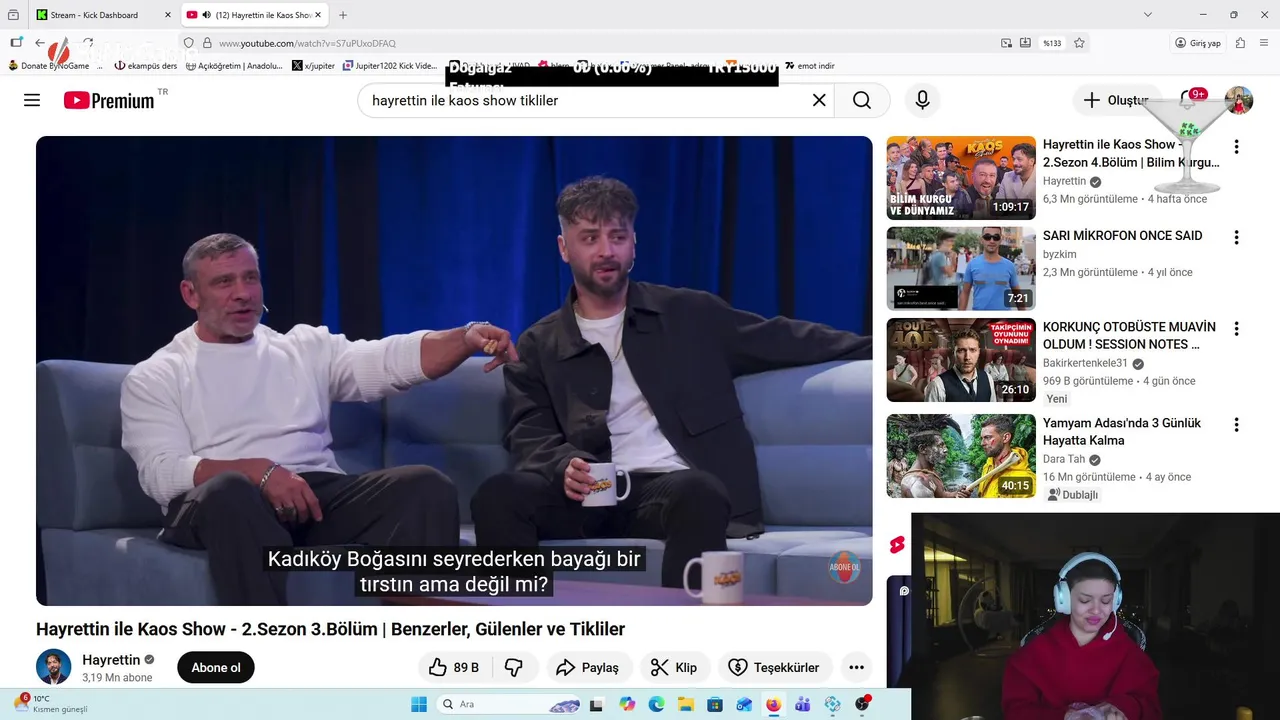Screen dimensions: 1280x720
Task: Open Jupiter1202 Kick Vide bookmark
Action: click(390, 66)
